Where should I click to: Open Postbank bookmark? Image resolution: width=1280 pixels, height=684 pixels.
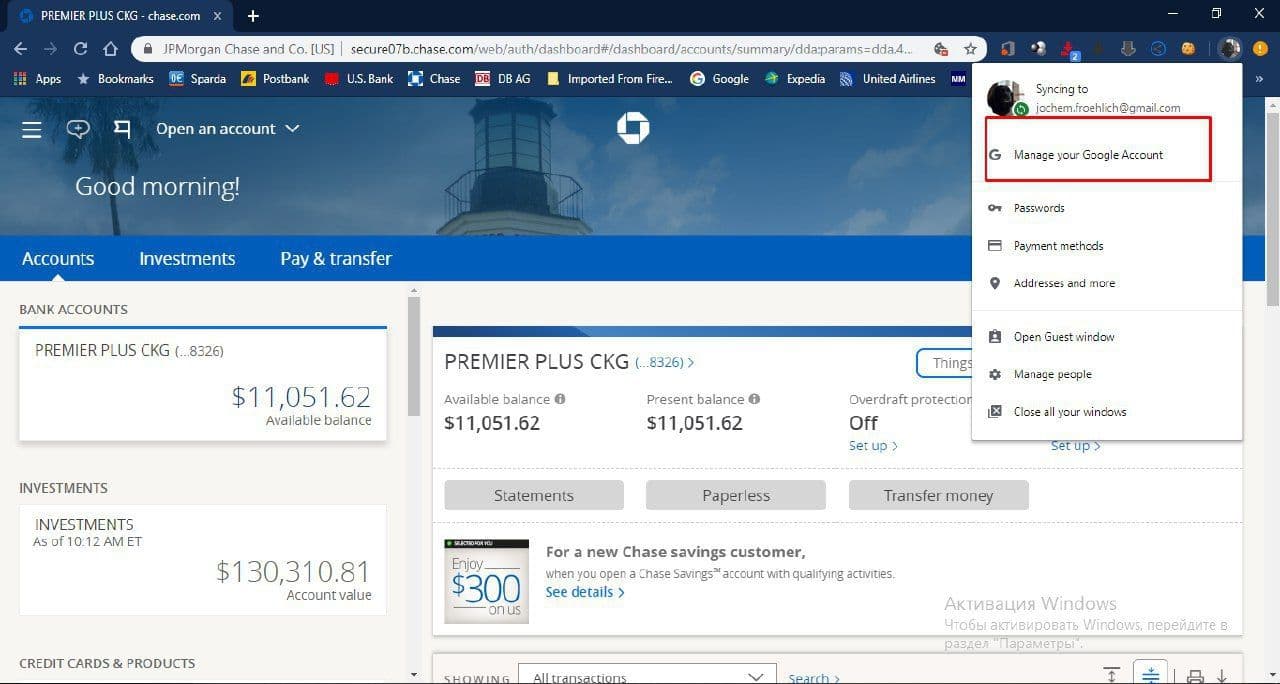[x=275, y=79]
